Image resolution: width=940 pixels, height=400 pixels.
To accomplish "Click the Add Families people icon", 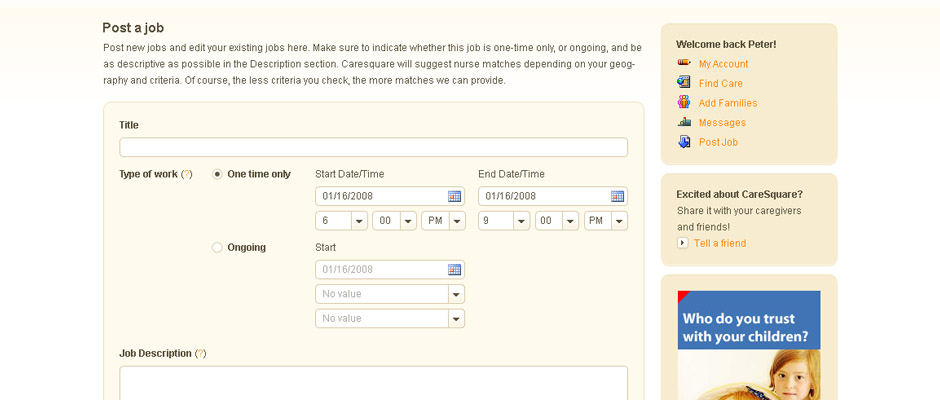I will tap(684, 102).
